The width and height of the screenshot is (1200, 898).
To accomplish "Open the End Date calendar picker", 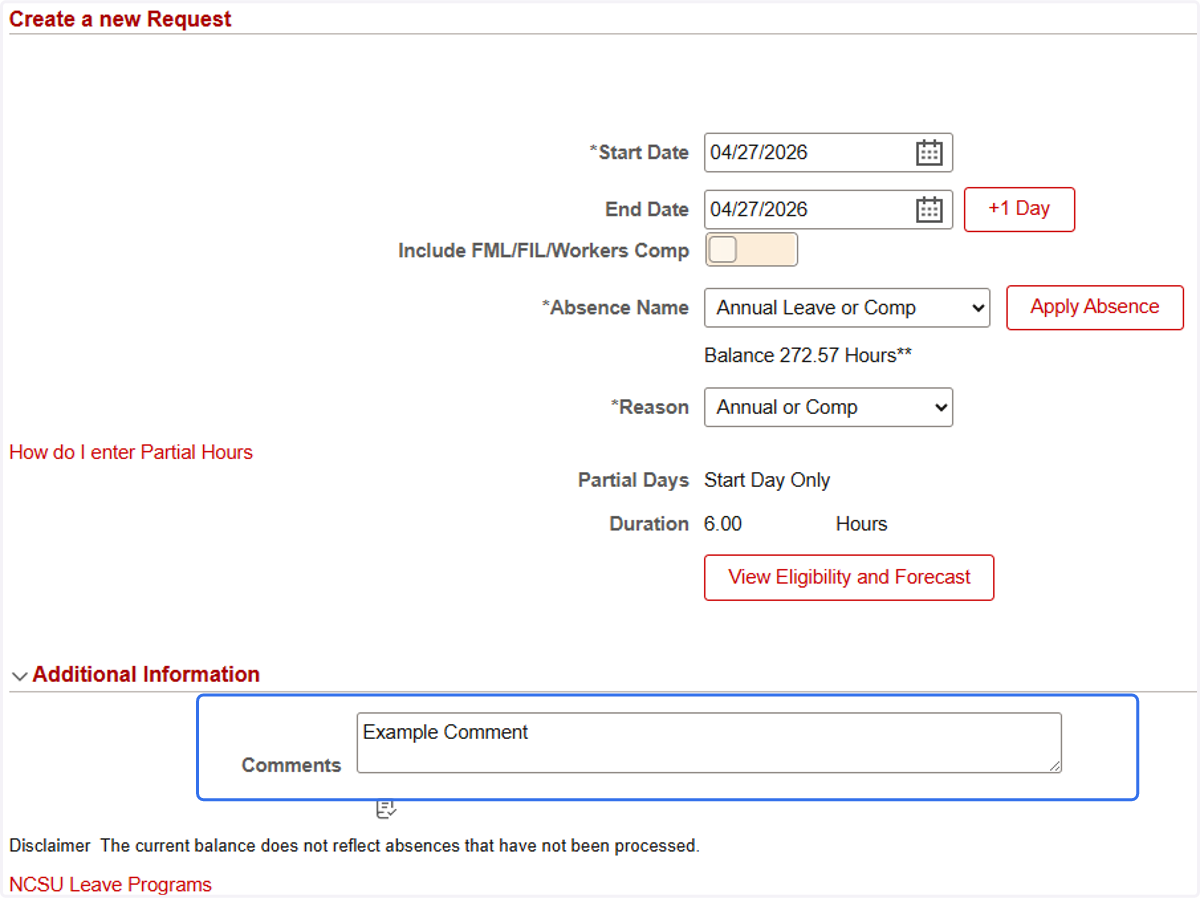I will click(x=929, y=209).
